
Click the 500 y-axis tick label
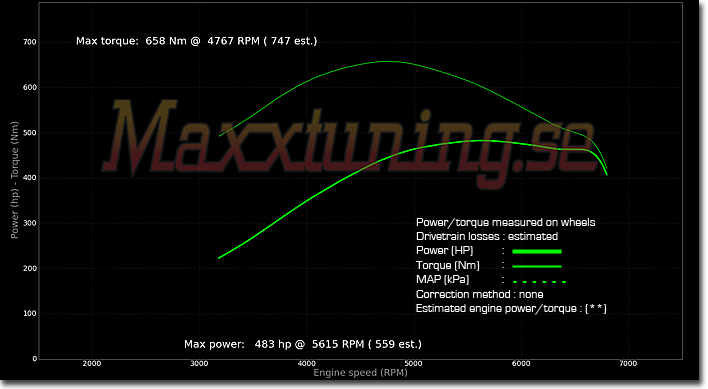pos(30,133)
